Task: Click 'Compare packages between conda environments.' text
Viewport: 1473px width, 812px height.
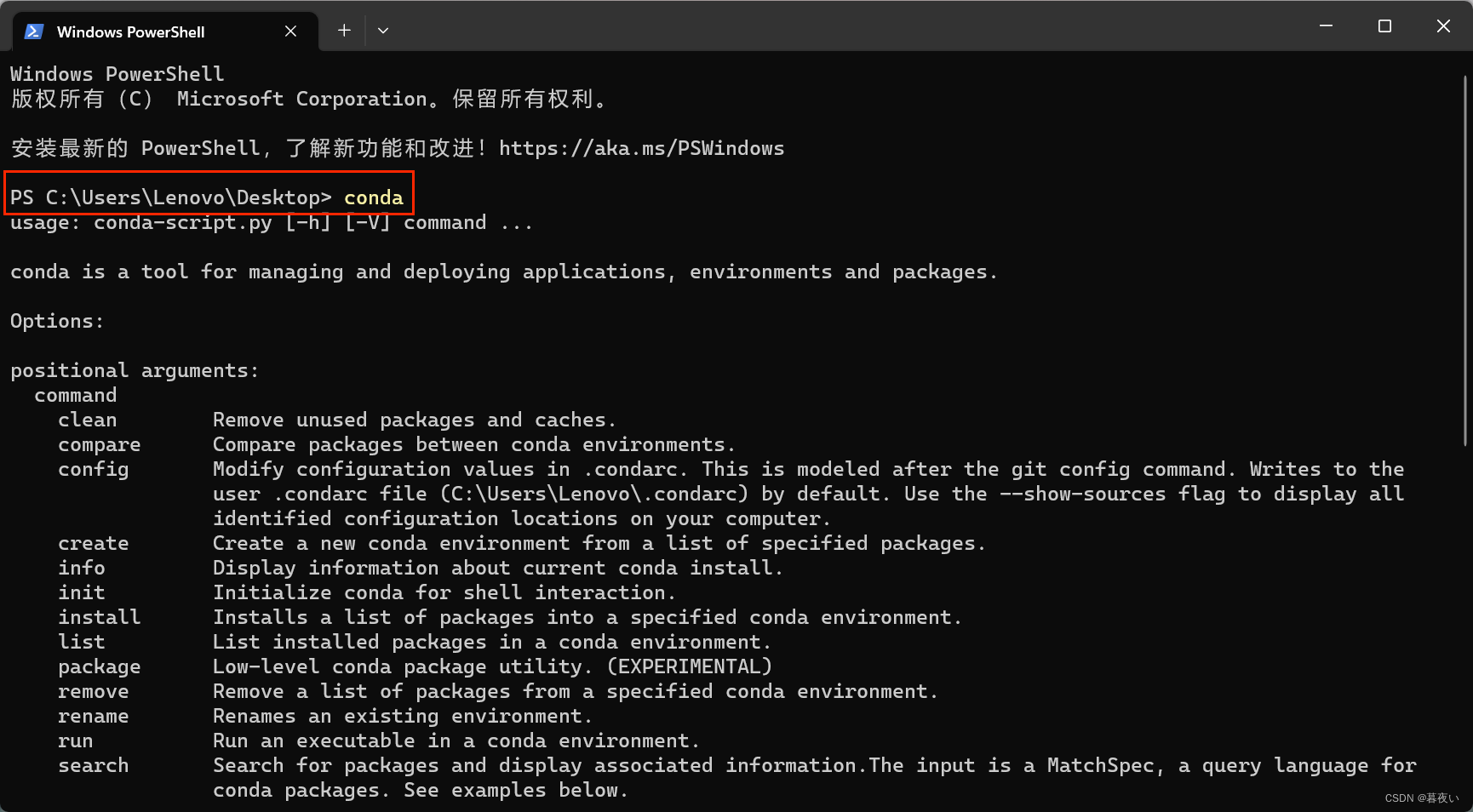Action: pos(474,445)
